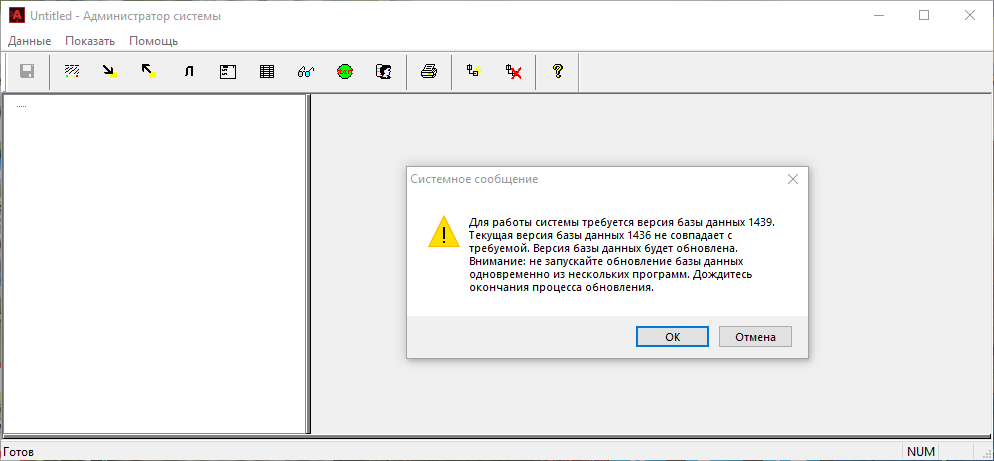This screenshot has height=461, width=994.
Task: Click the printer icon in toolbar
Action: point(429,72)
